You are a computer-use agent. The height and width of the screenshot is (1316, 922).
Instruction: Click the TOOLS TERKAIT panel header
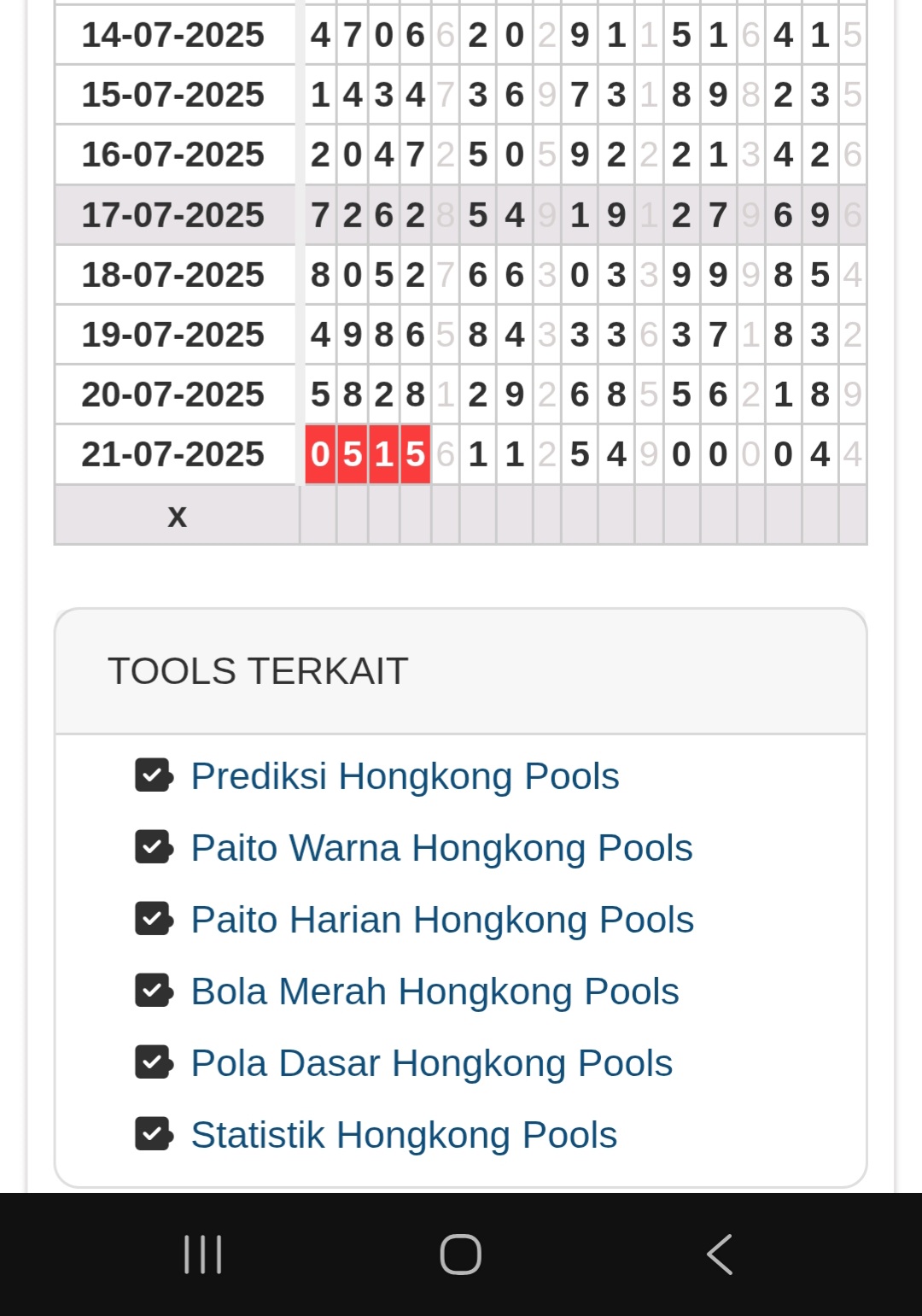pos(461,671)
